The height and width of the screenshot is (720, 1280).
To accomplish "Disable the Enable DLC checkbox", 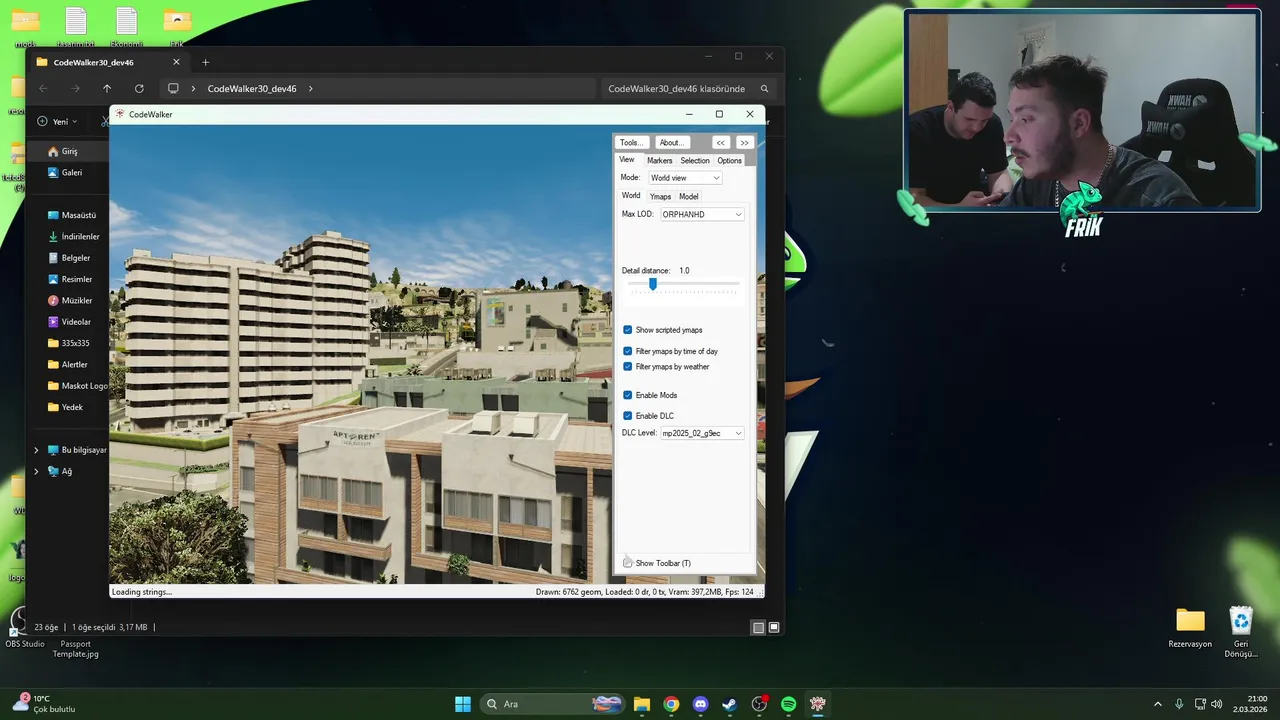I will click(628, 416).
